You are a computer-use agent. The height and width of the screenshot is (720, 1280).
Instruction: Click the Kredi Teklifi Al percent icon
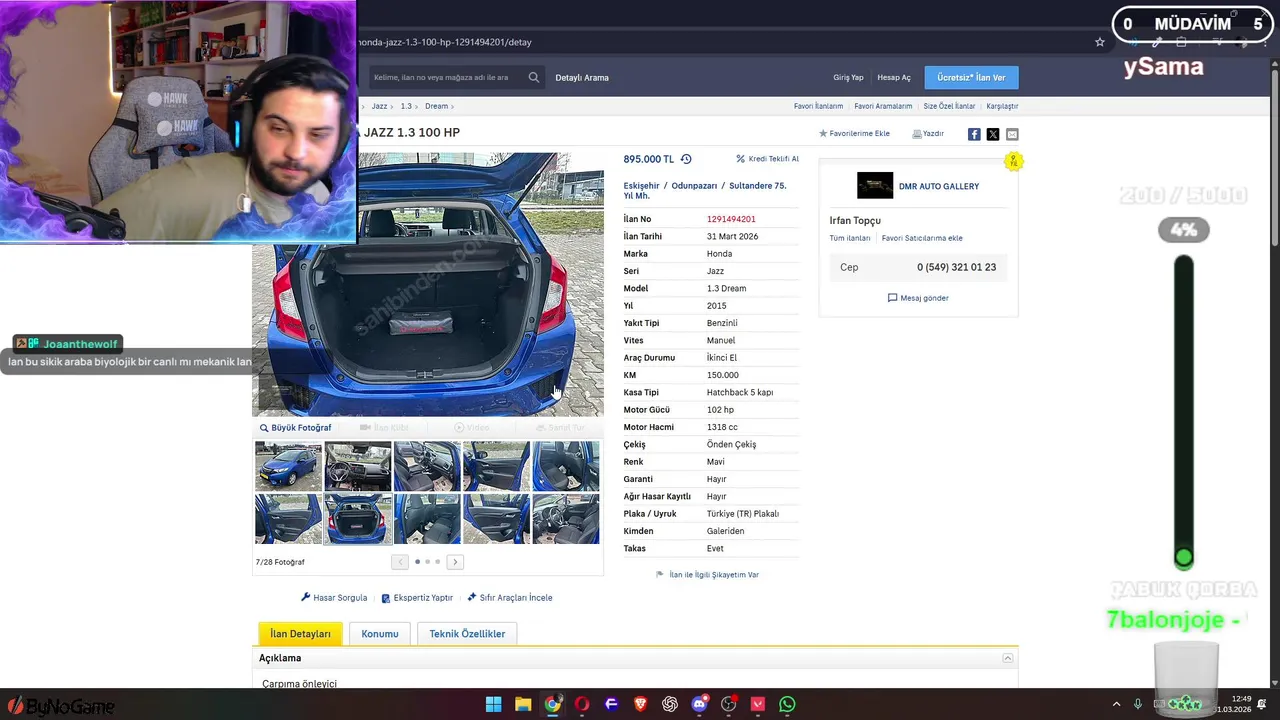pyautogui.click(x=741, y=159)
